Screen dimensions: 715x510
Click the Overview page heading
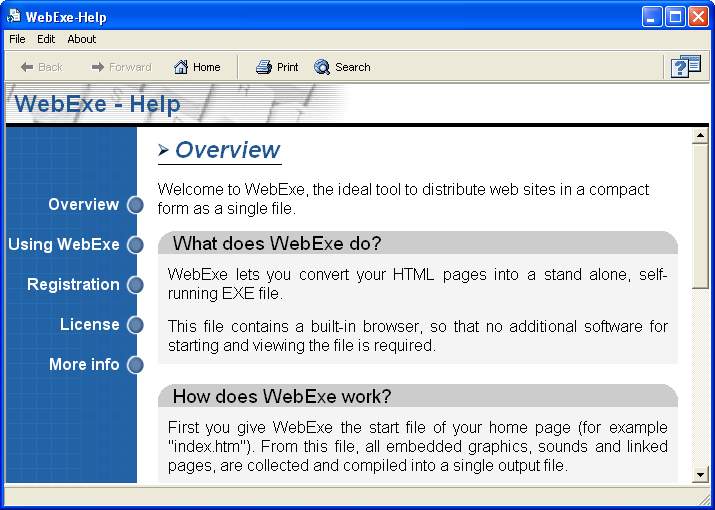[227, 150]
